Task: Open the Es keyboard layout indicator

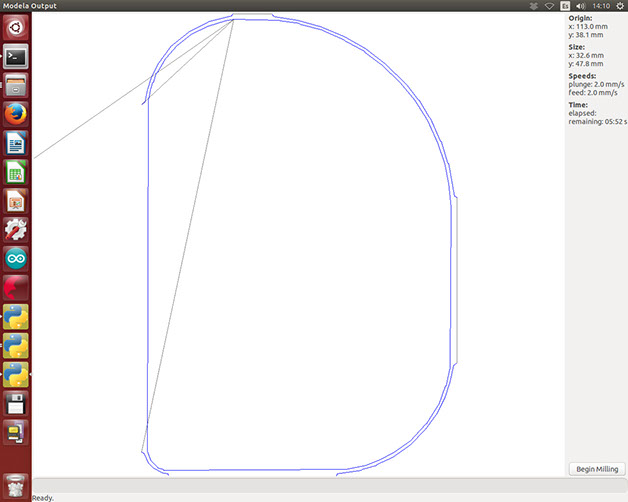Action: (x=565, y=6)
